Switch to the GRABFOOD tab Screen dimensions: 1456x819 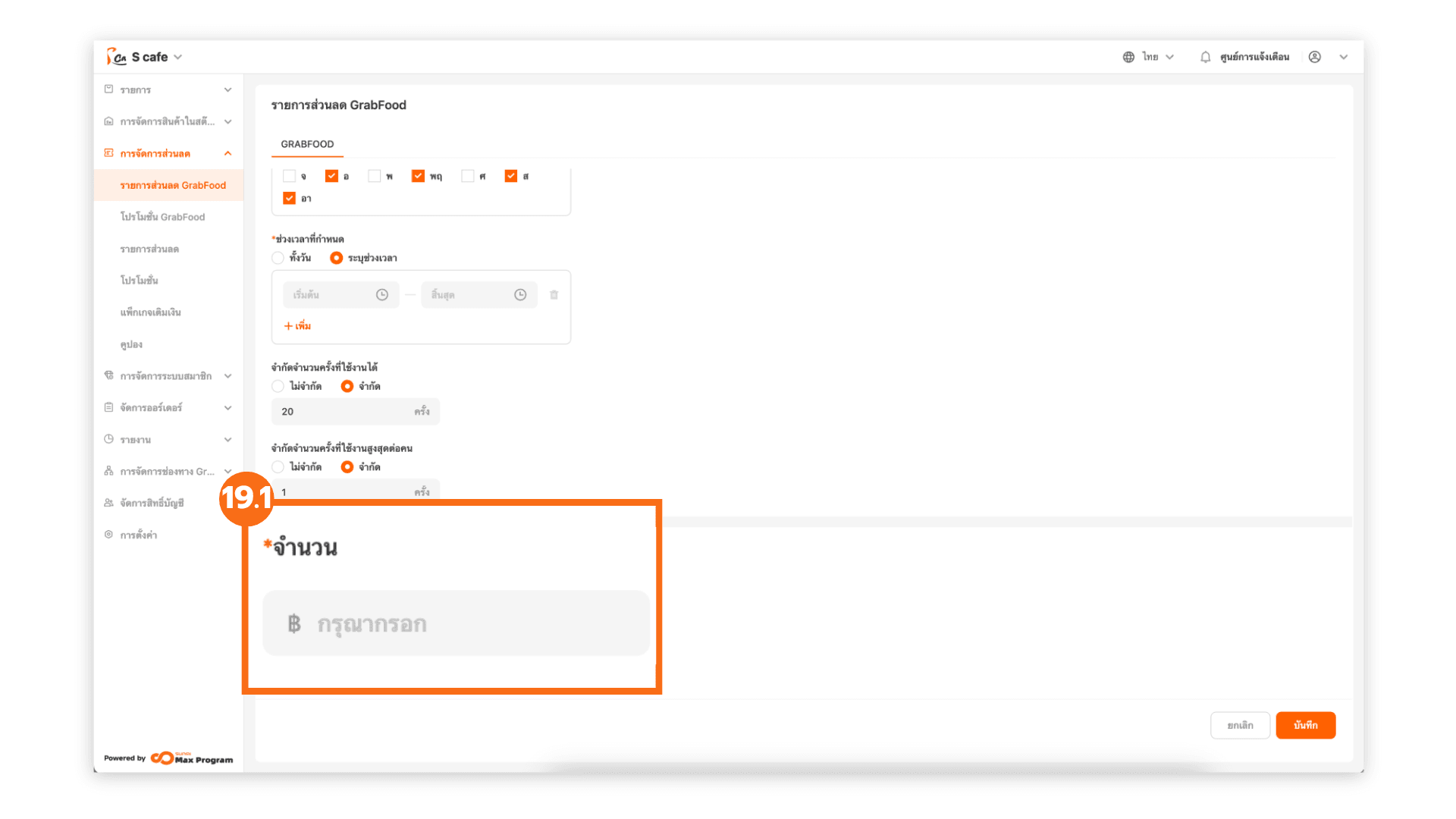(307, 144)
